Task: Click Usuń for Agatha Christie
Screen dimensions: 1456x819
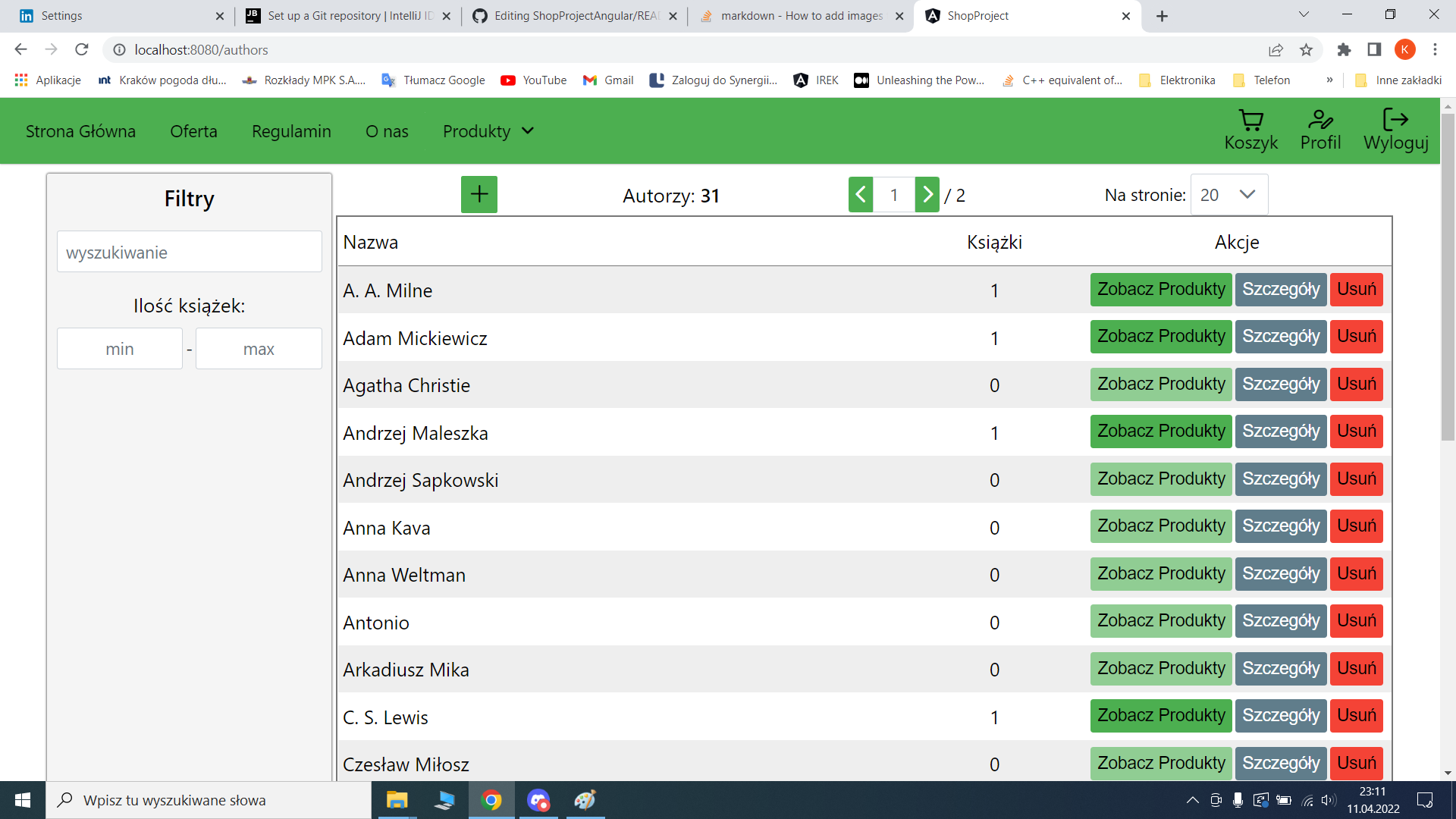Action: pos(1356,384)
